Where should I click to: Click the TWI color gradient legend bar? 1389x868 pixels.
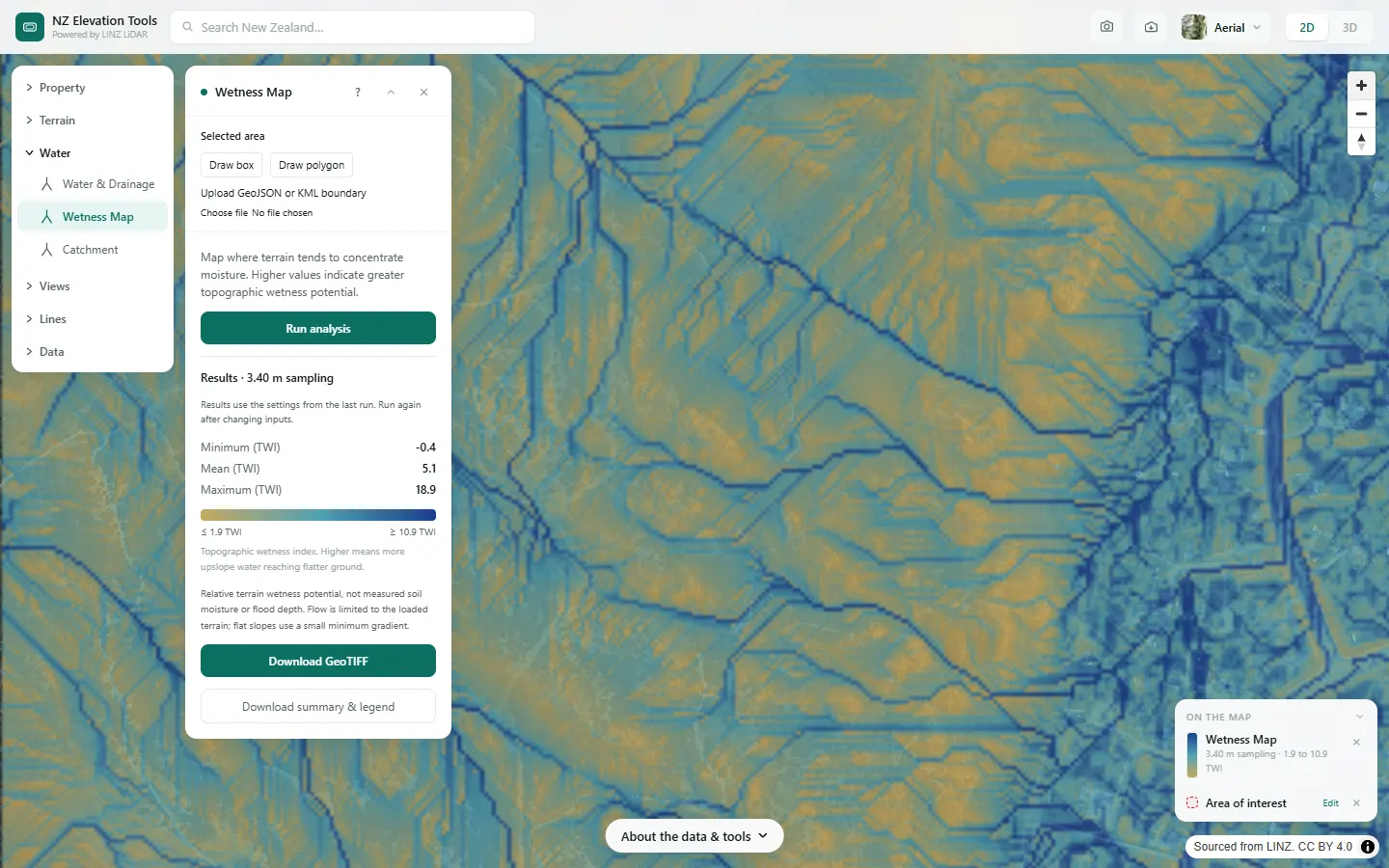pyautogui.click(x=318, y=515)
